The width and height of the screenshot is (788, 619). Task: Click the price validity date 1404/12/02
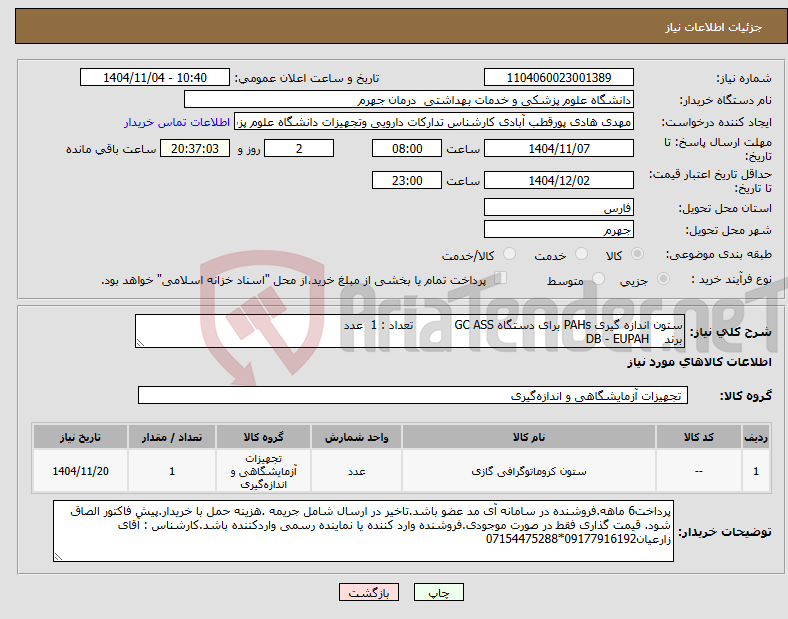(559, 180)
